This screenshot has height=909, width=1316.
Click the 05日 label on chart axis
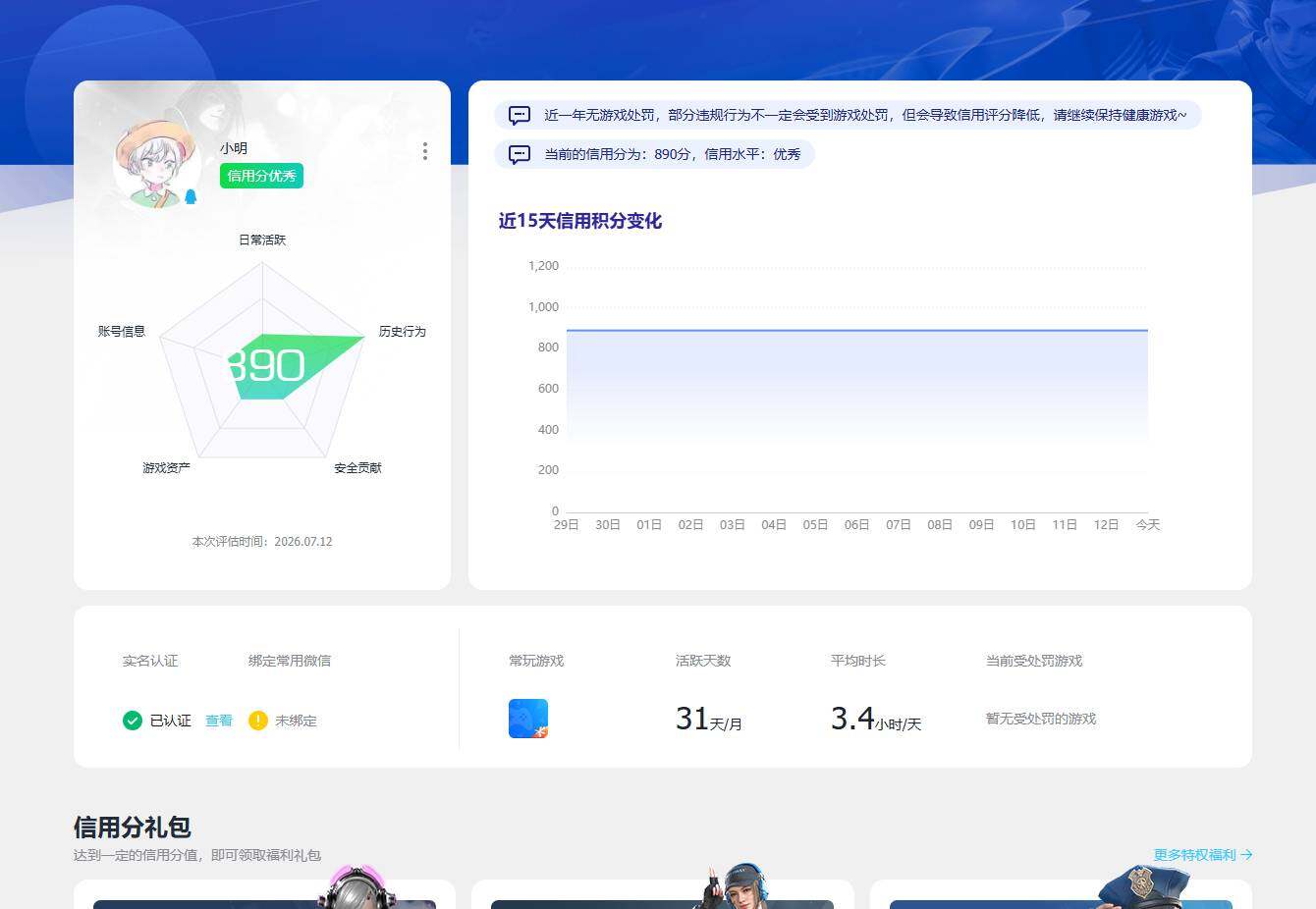815,525
